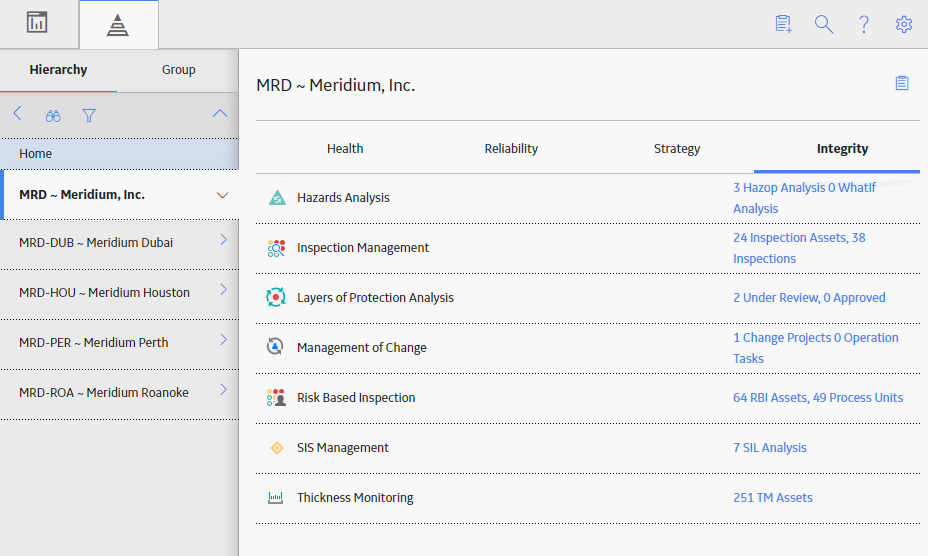
Task: Click the back arrow in hierarchy panel
Action: (18, 114)
